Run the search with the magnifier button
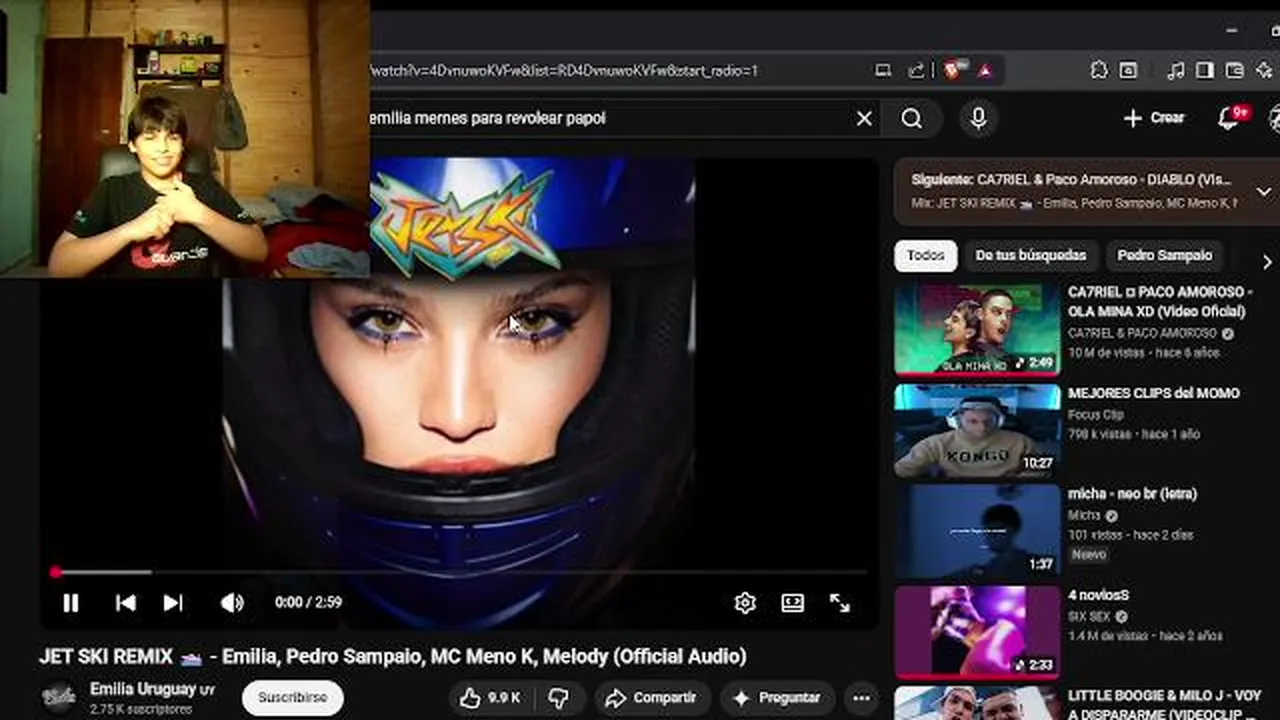This screenshot has height=720, width=1280. [912, 118]
